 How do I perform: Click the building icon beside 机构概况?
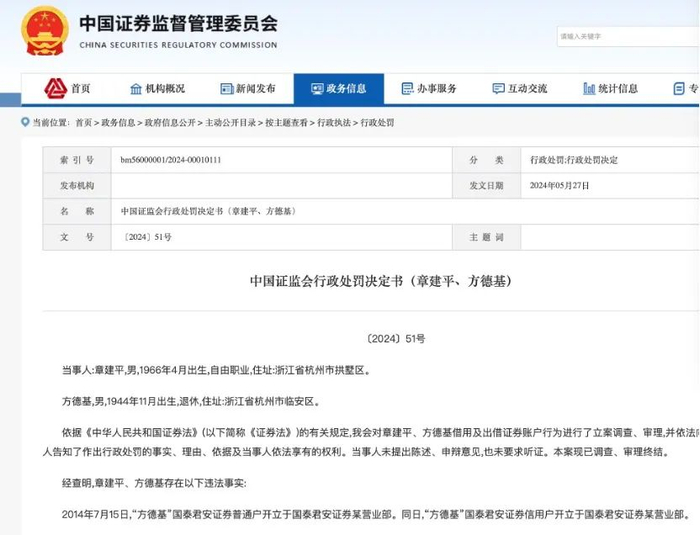pyautogui.click(x=136, y=89)
